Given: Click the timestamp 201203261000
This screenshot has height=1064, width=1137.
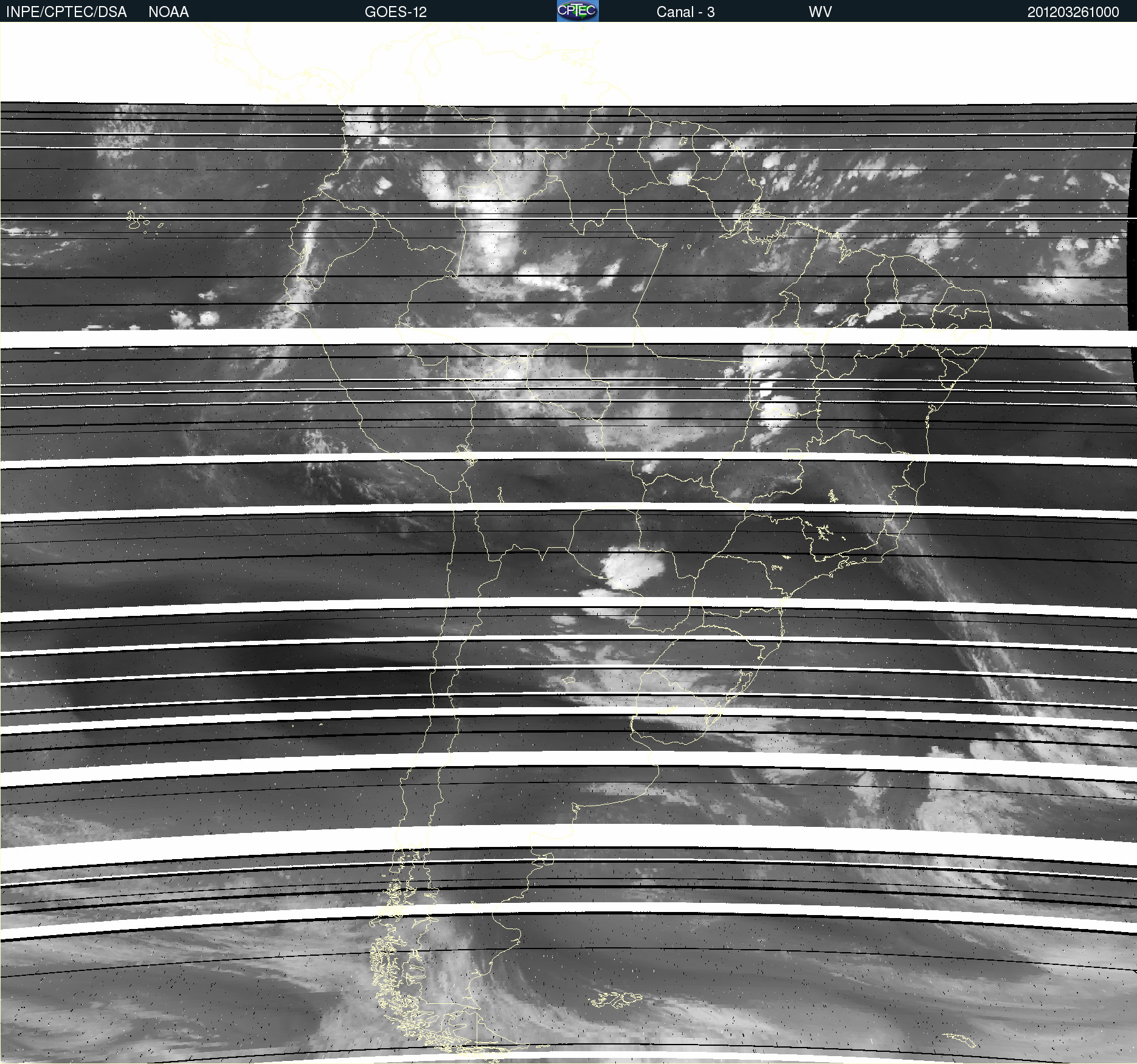Looking at the screenshot, I should pos(1073,12).
